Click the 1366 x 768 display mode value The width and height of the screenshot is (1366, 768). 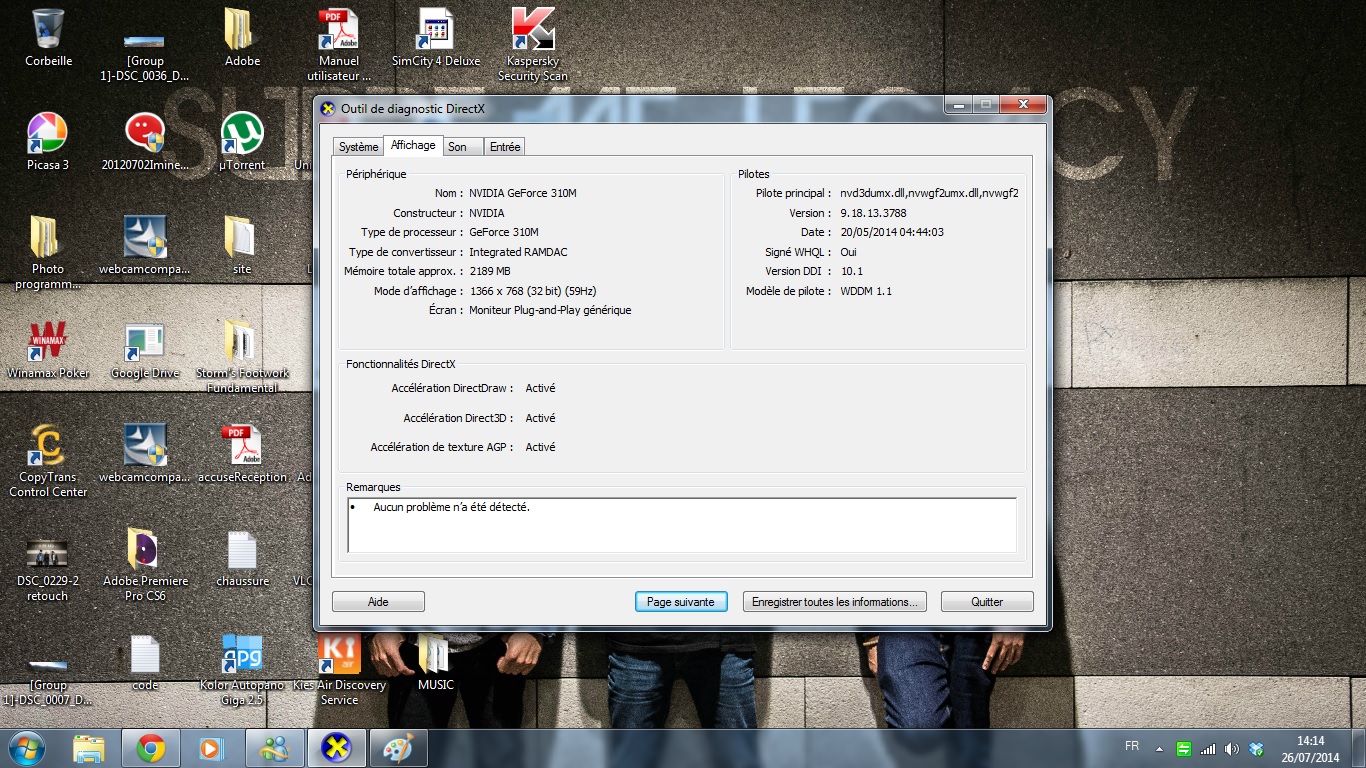click(533, 291)
